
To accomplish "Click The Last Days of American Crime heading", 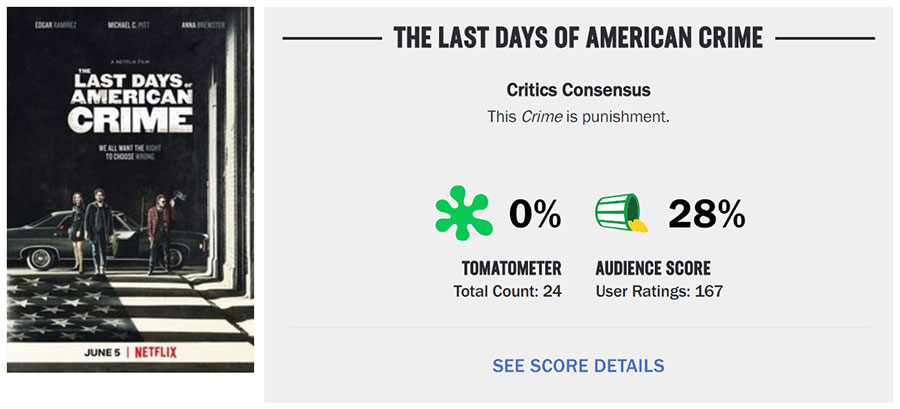I will pos(578,38).
